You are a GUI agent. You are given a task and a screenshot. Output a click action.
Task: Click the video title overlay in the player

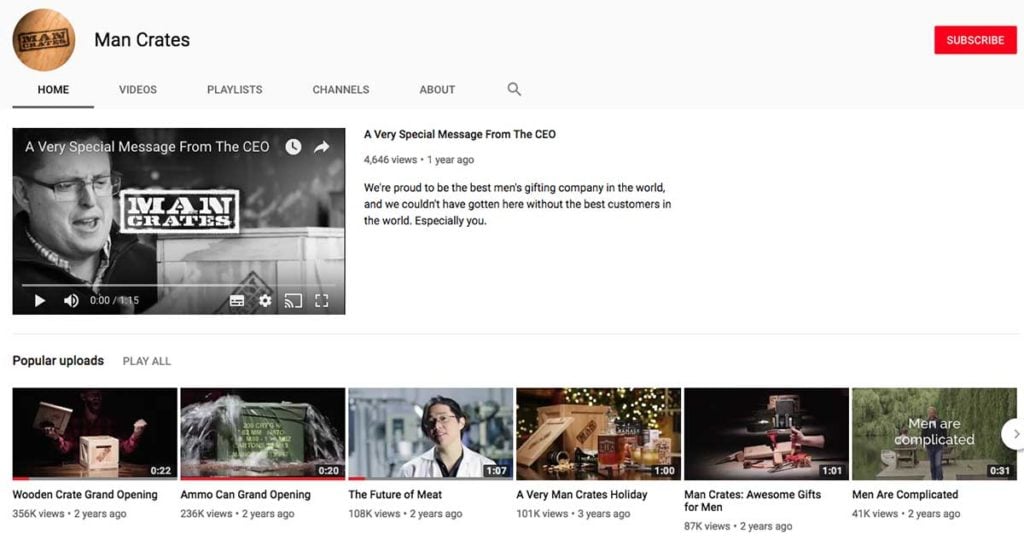tap(147, 147)
